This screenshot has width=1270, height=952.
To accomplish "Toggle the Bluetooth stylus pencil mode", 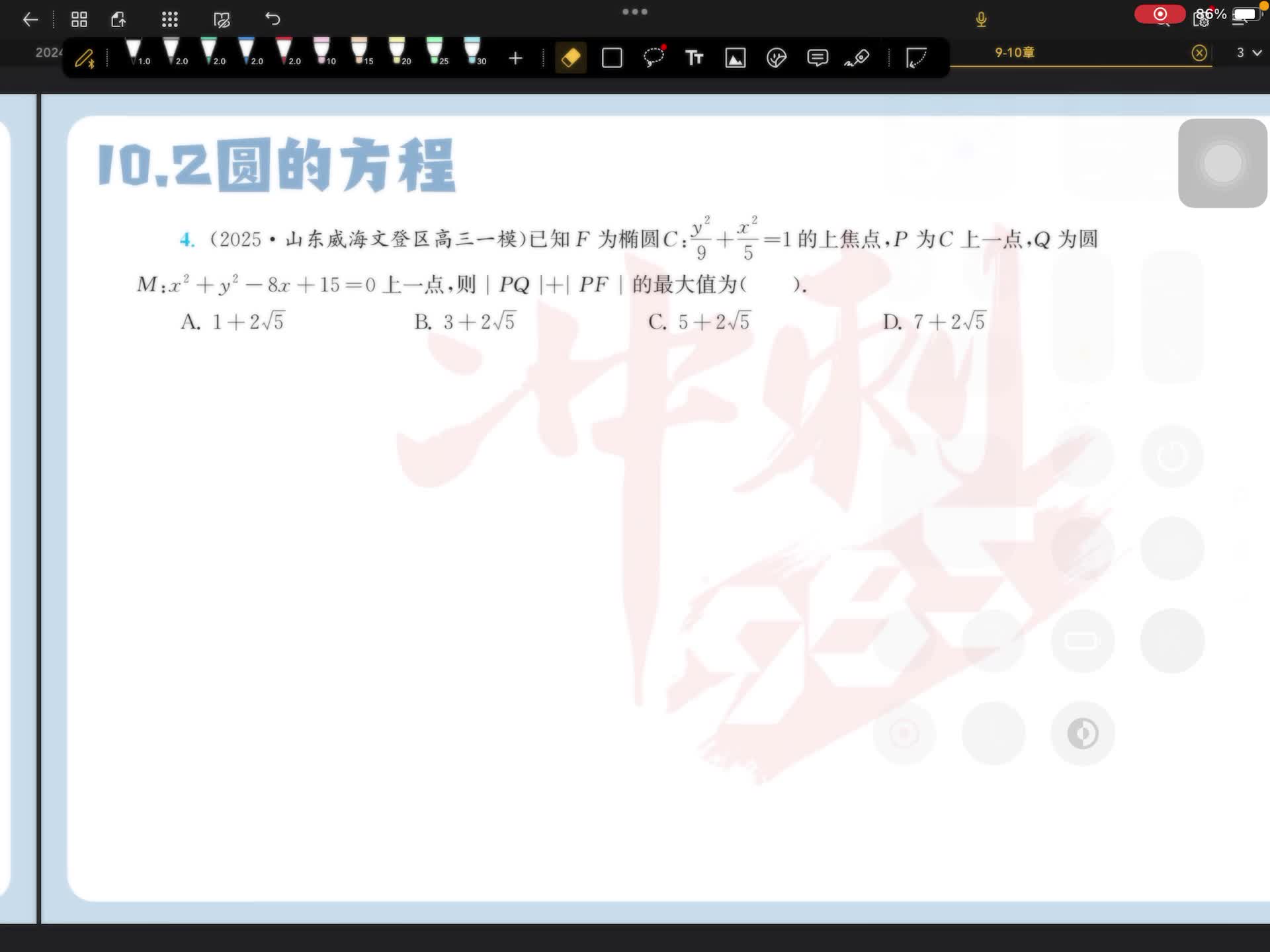I will [85, 59].
